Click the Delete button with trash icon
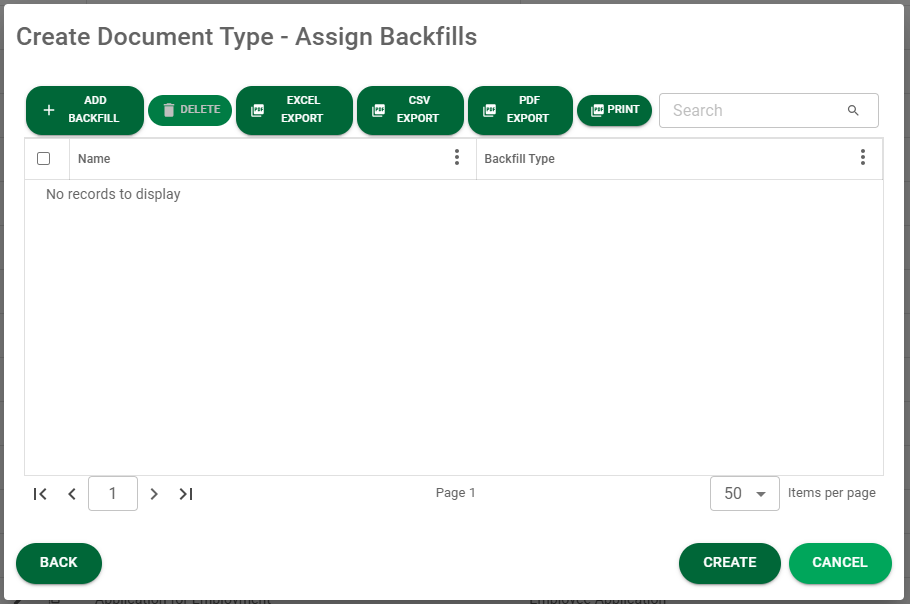 pos(190,110)
